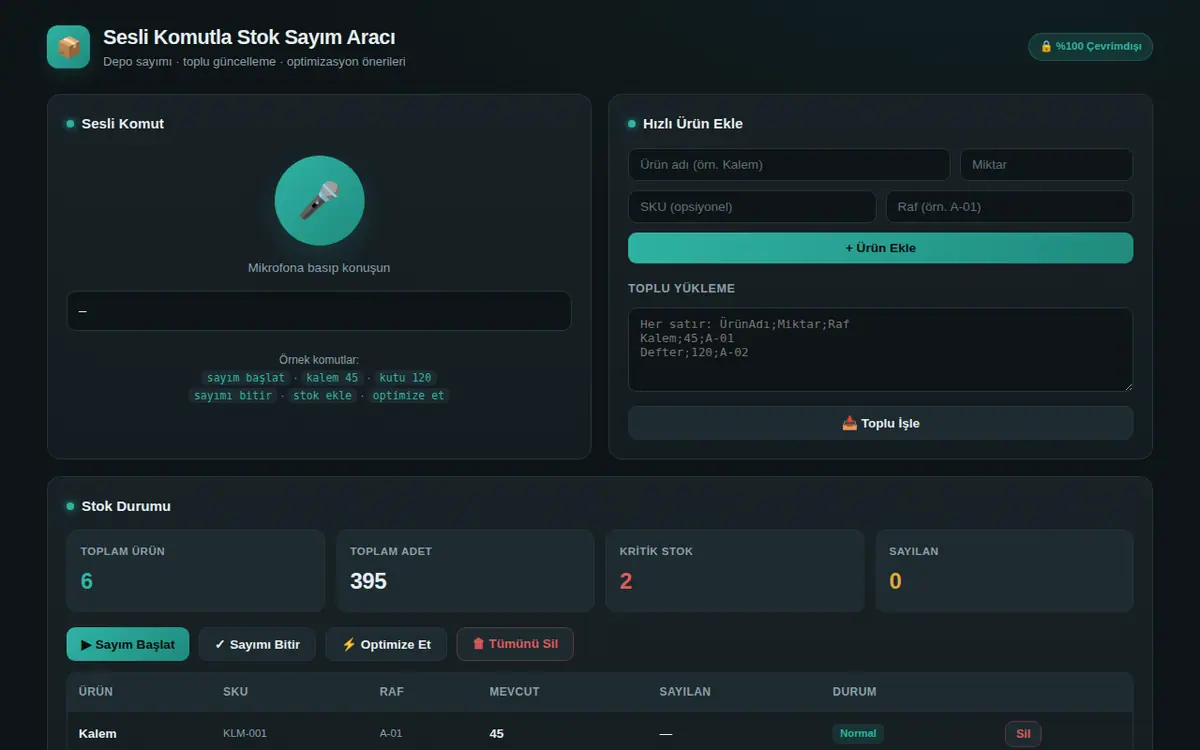
Task: Click the Sayılan stat card
Action: pyautogui.click(x=1004, y=571)
